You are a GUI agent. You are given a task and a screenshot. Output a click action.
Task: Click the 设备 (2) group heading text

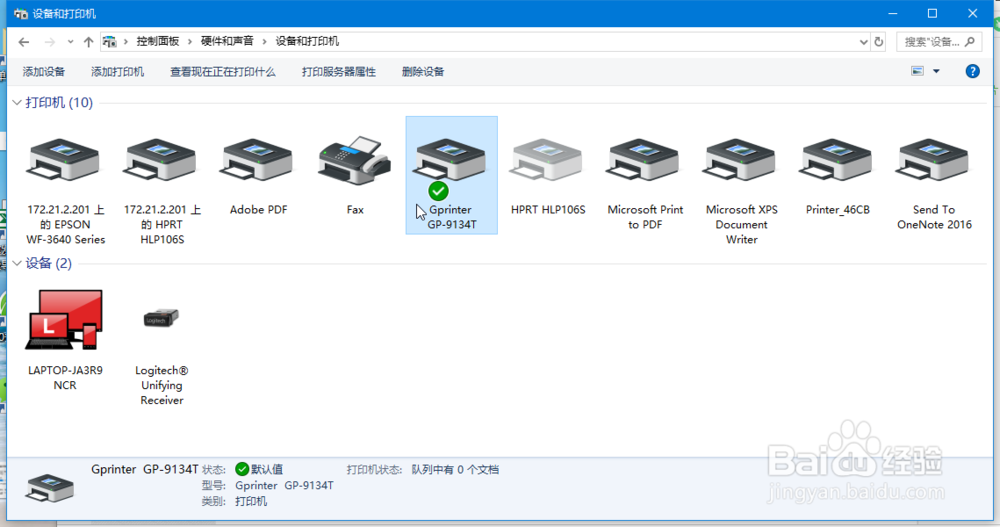point(48,264)
